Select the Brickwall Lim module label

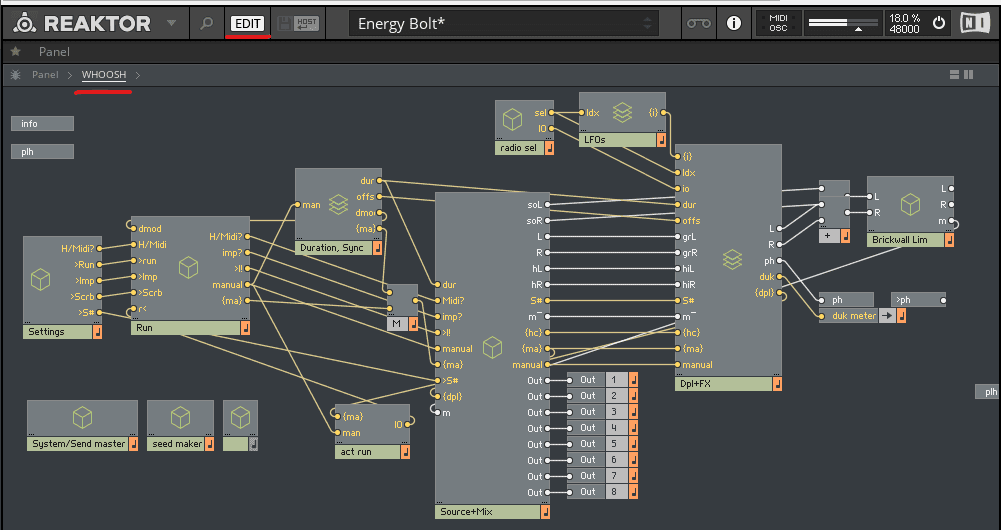coord(906,239)
